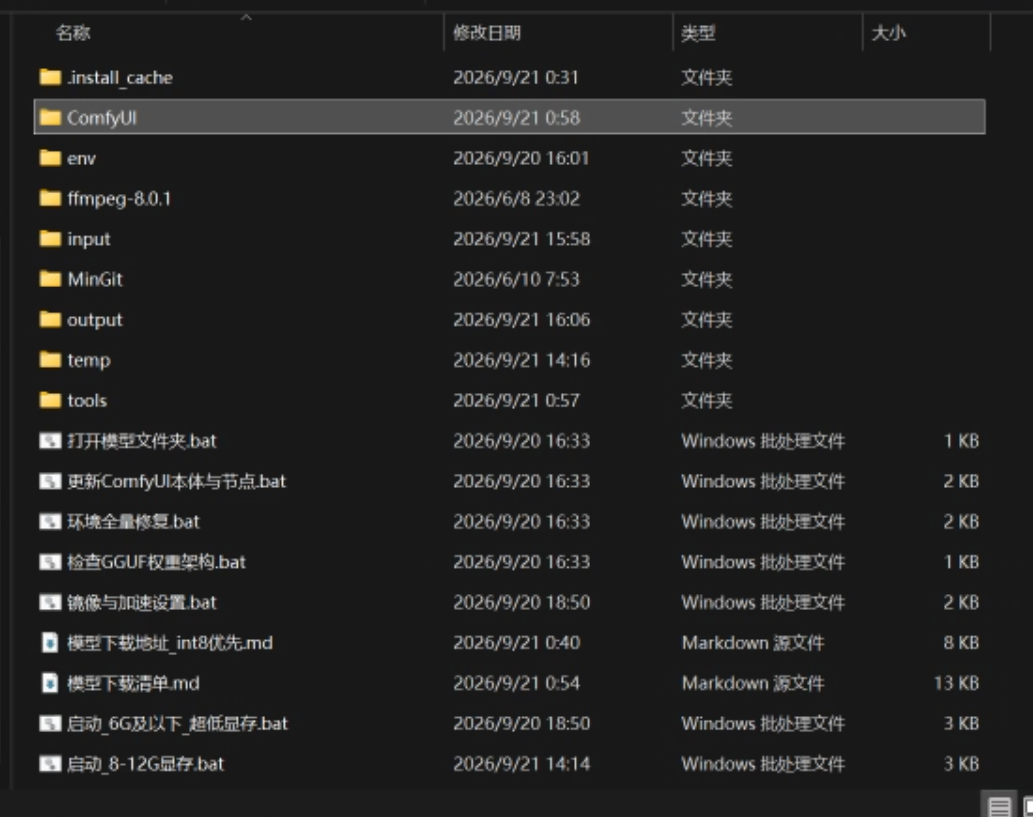Click the date 2026/9/21 0:57

516,401
